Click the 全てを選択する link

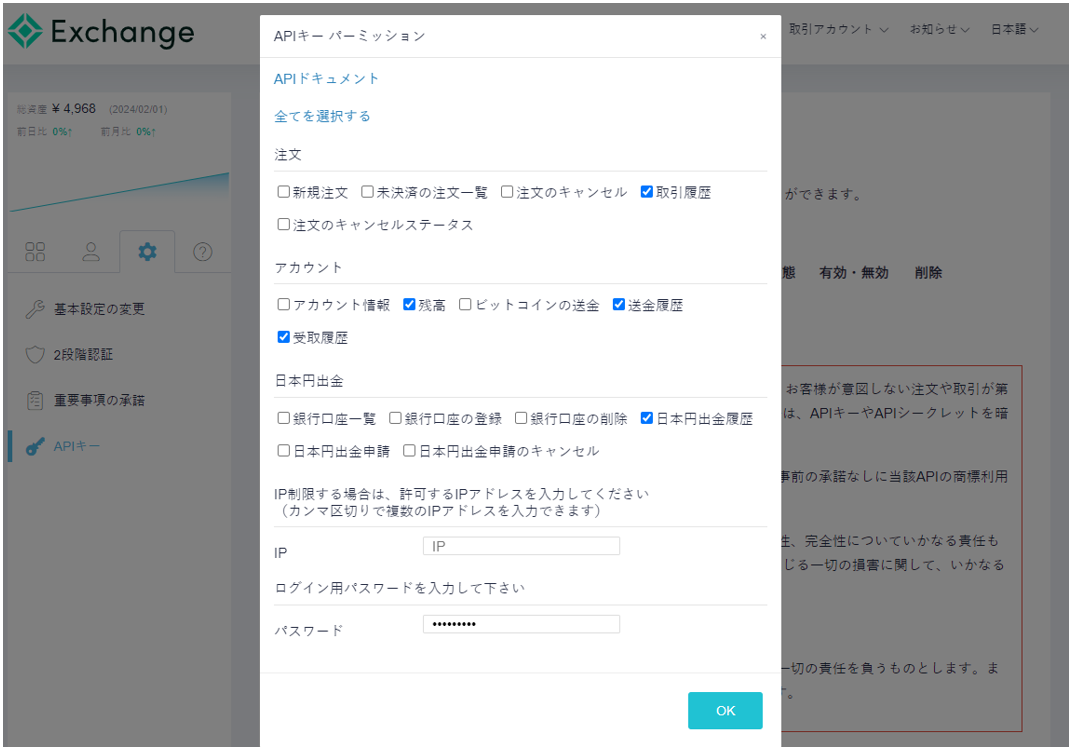point(322,116)
